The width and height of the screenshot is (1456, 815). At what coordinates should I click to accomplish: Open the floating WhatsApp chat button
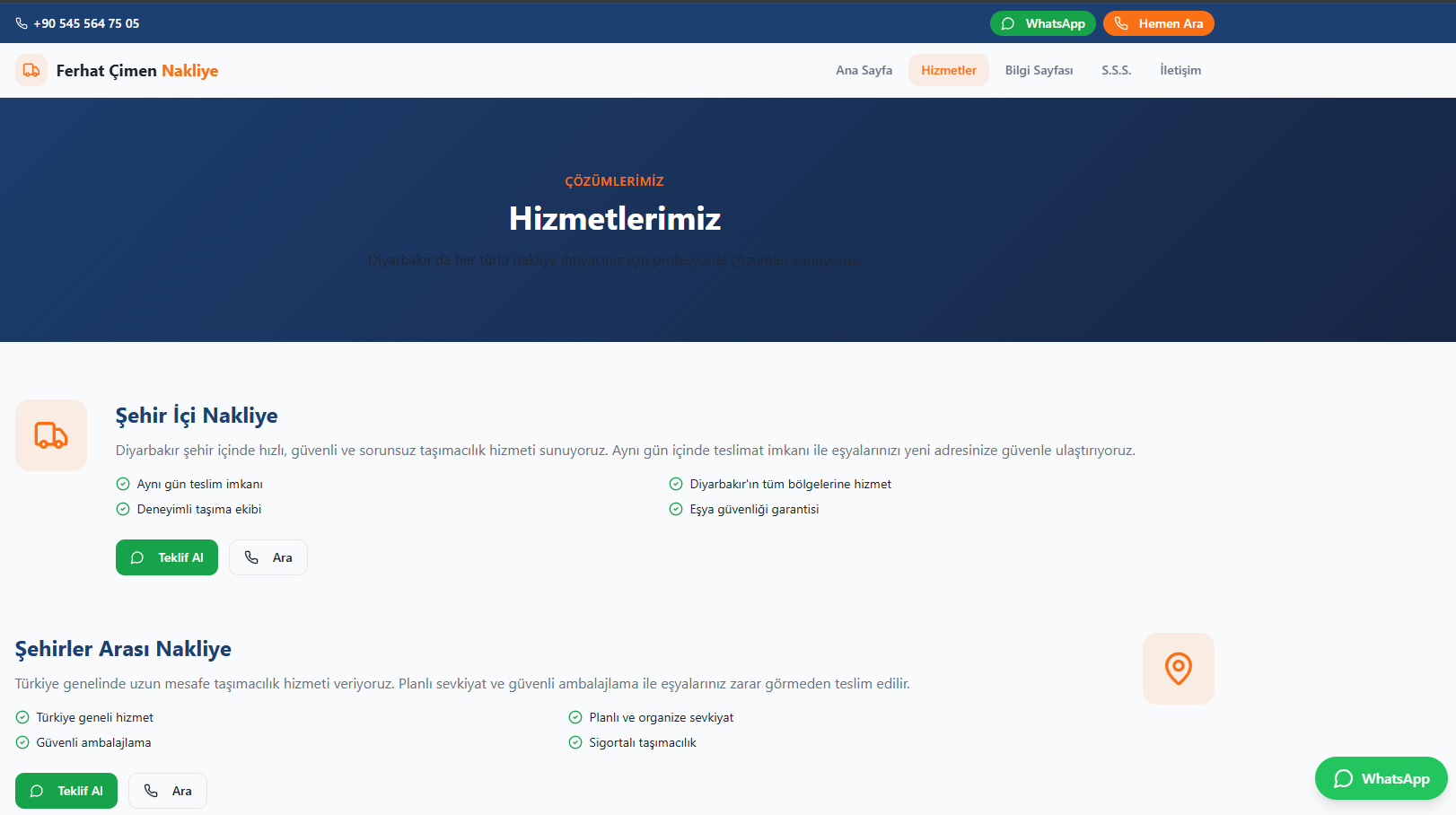coord(1381,778)
